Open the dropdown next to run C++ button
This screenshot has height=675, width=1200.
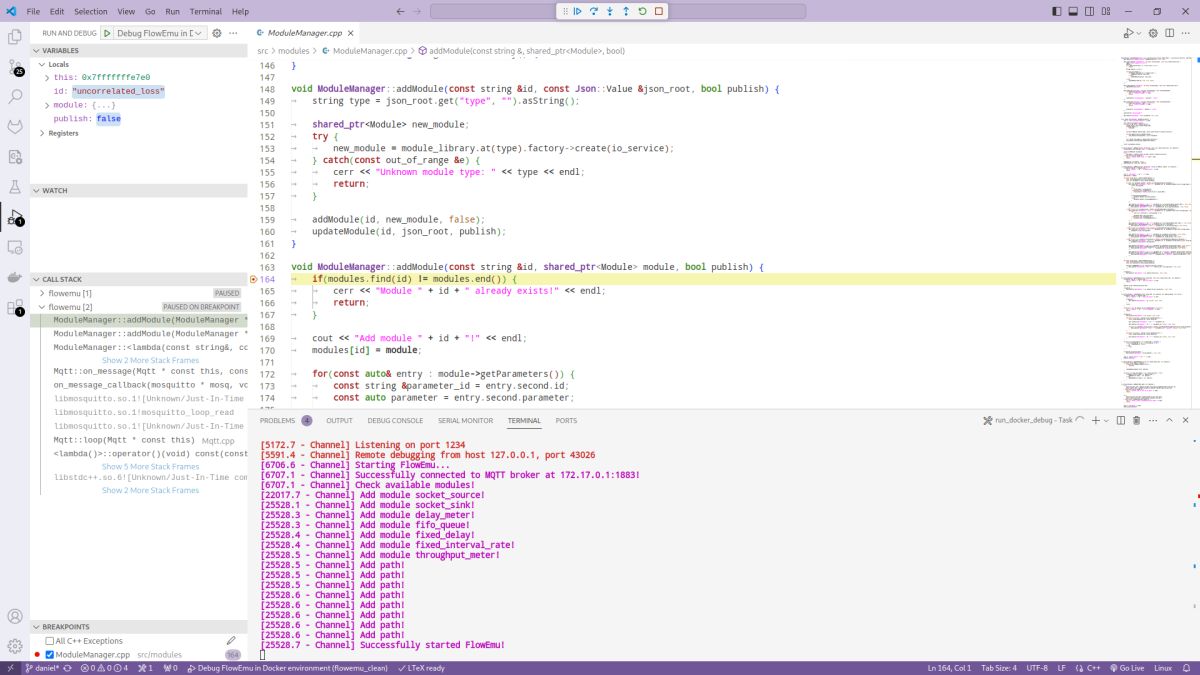pyautogui.click(x=1140, y=33)
